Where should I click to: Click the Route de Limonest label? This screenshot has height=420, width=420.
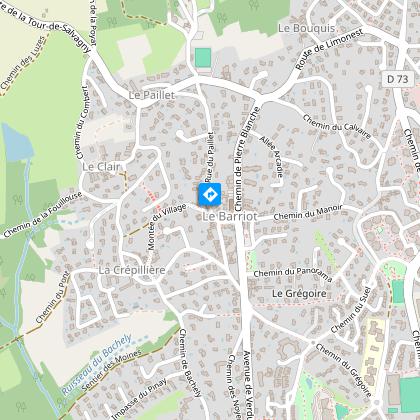(x=329, y=49)
